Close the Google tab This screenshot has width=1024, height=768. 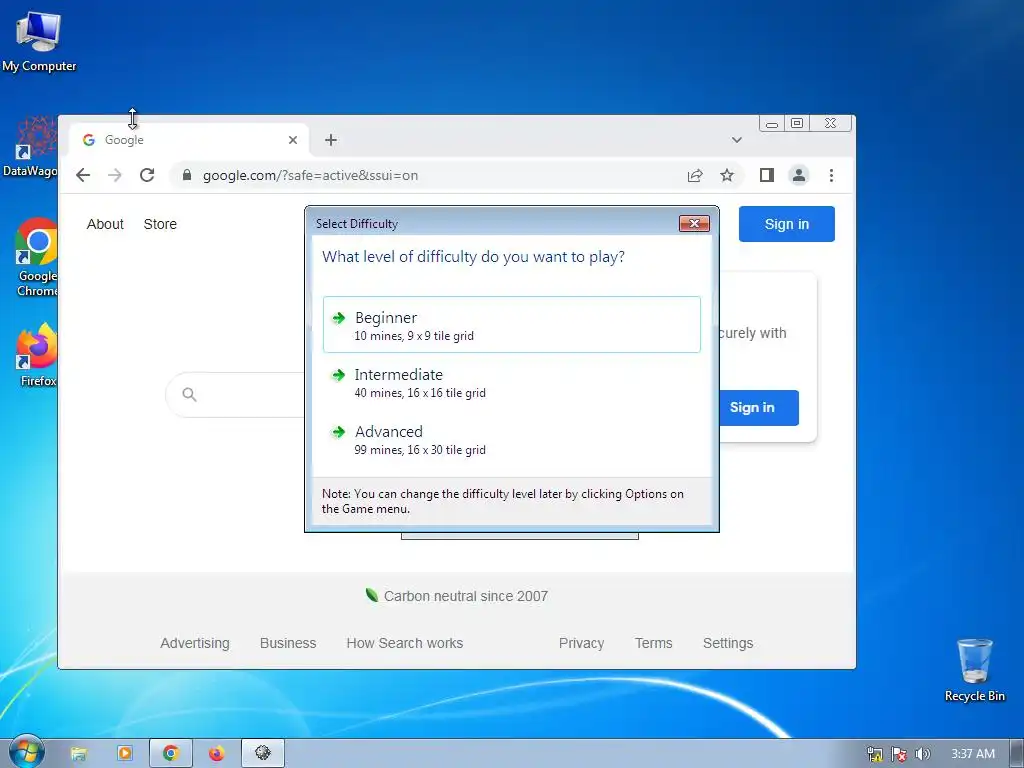click(293, 140)
